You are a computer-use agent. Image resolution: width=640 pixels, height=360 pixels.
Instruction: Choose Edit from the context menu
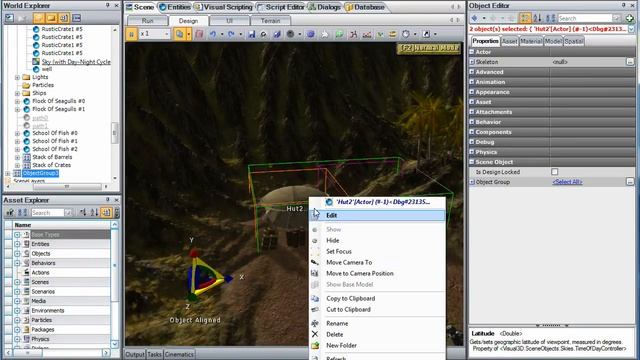tap(378, 215)
